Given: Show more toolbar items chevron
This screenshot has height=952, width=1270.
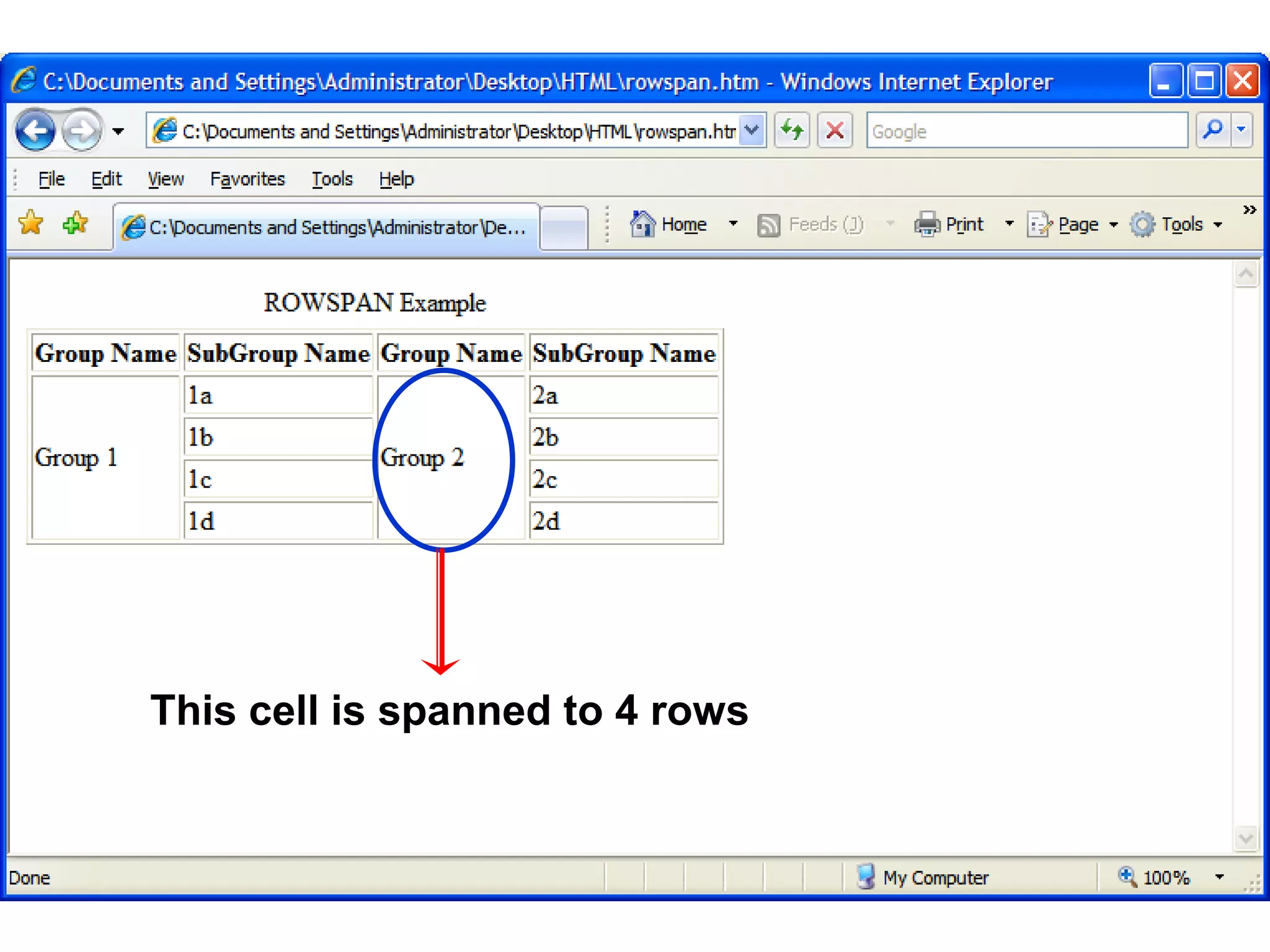Looking at the screenshot, I should click(1250, 210).
